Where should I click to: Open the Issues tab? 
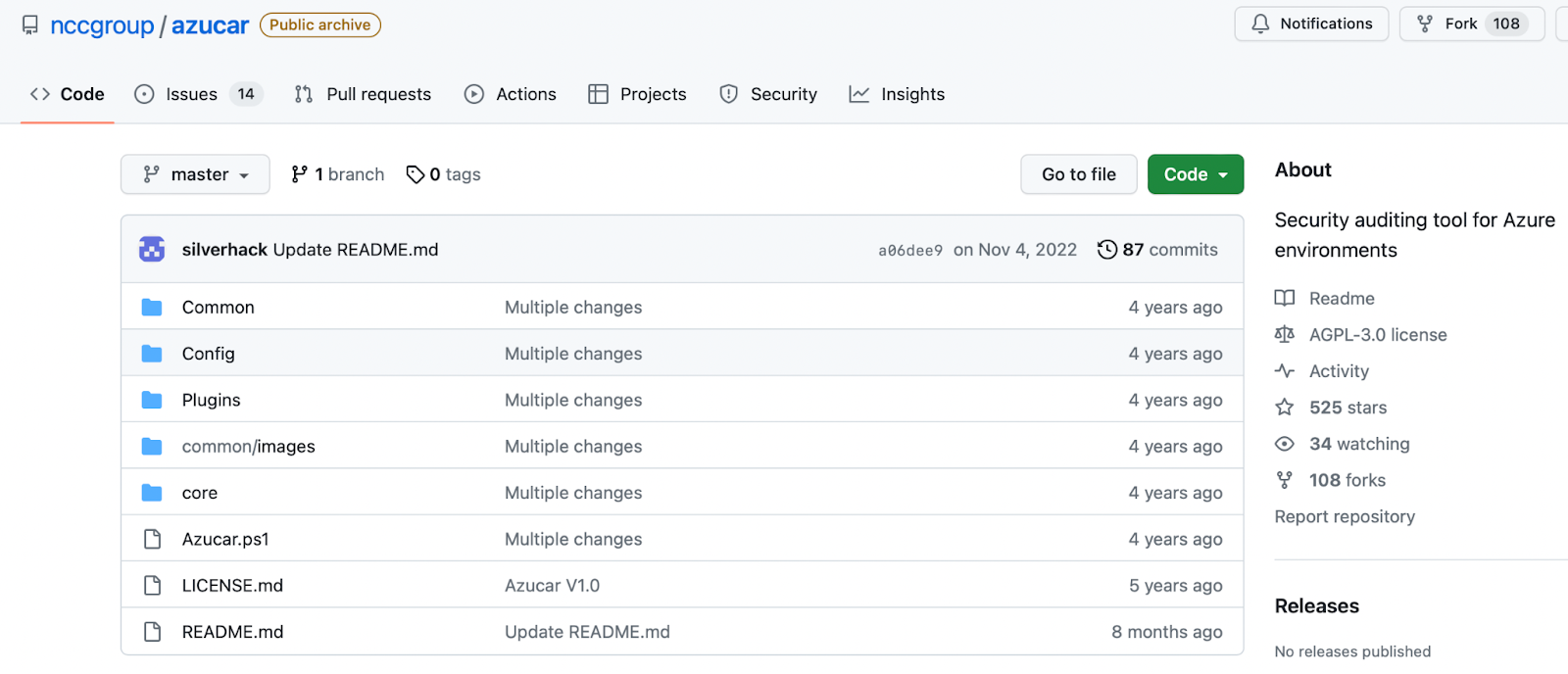coord(199,94)
